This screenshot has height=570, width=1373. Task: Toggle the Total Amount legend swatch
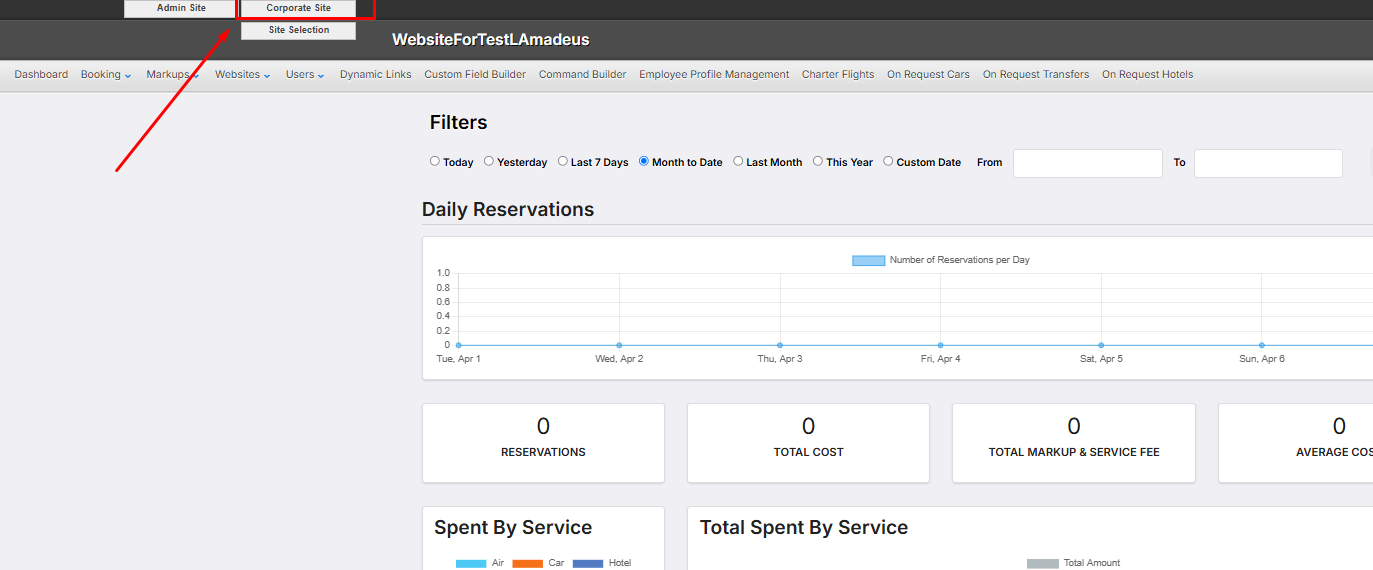pos(1043,563)
